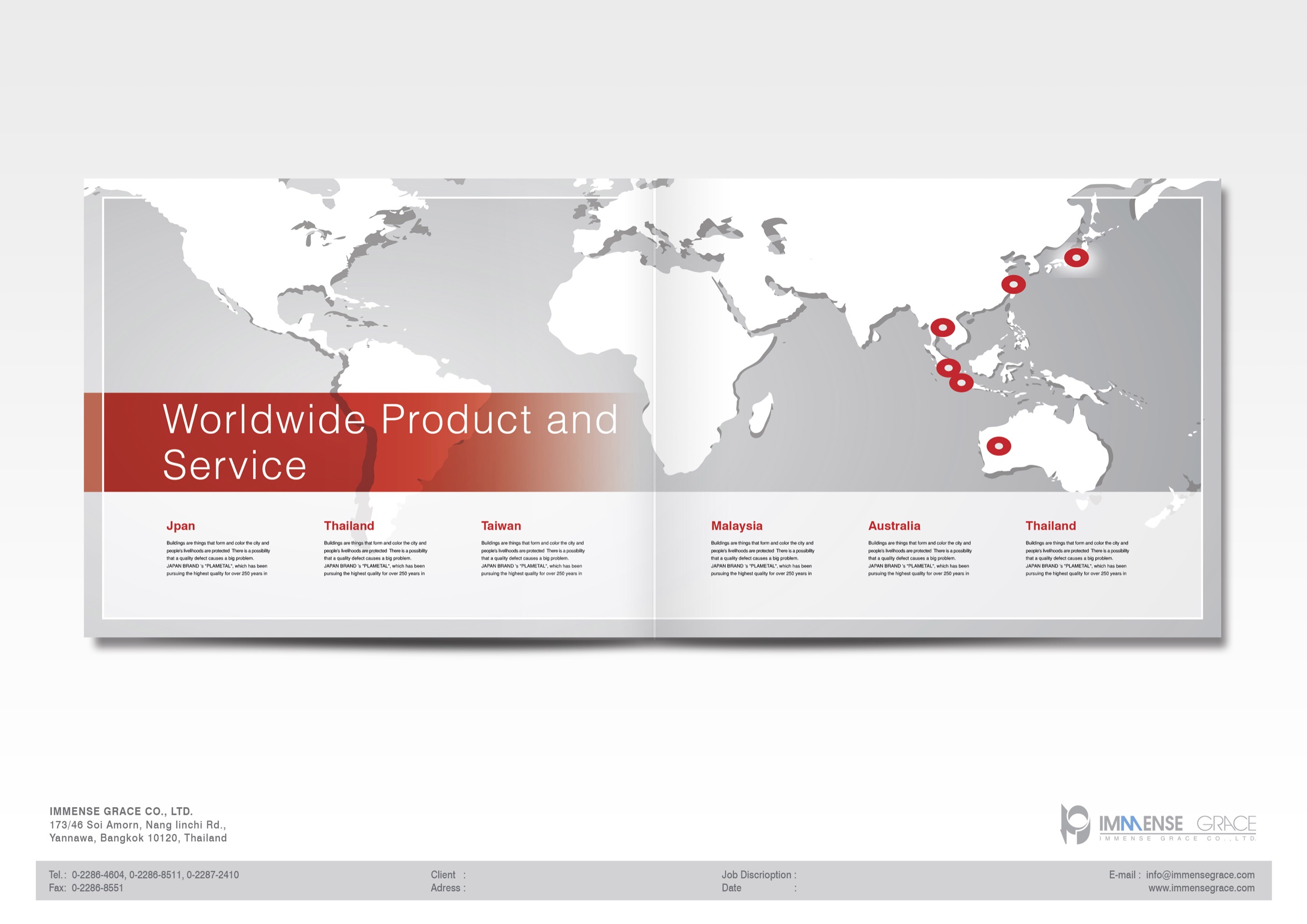Viewport: 1307px width, 924px height.
Task: Click the info@immensegrace.com email address
Action: tap(1200, 875)
